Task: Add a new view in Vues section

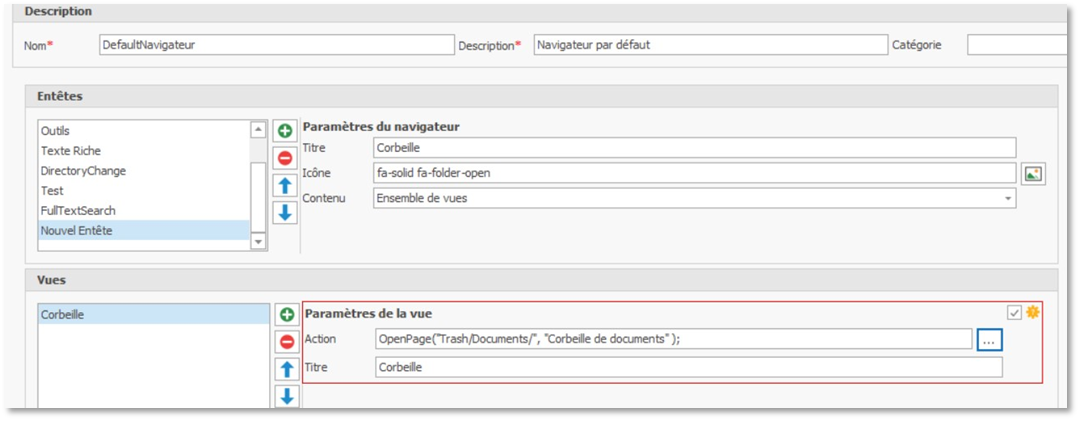Action: tap(285, 315)
